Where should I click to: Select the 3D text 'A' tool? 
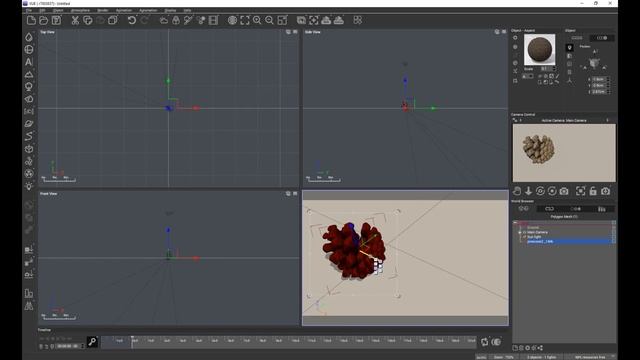[29, 62]
